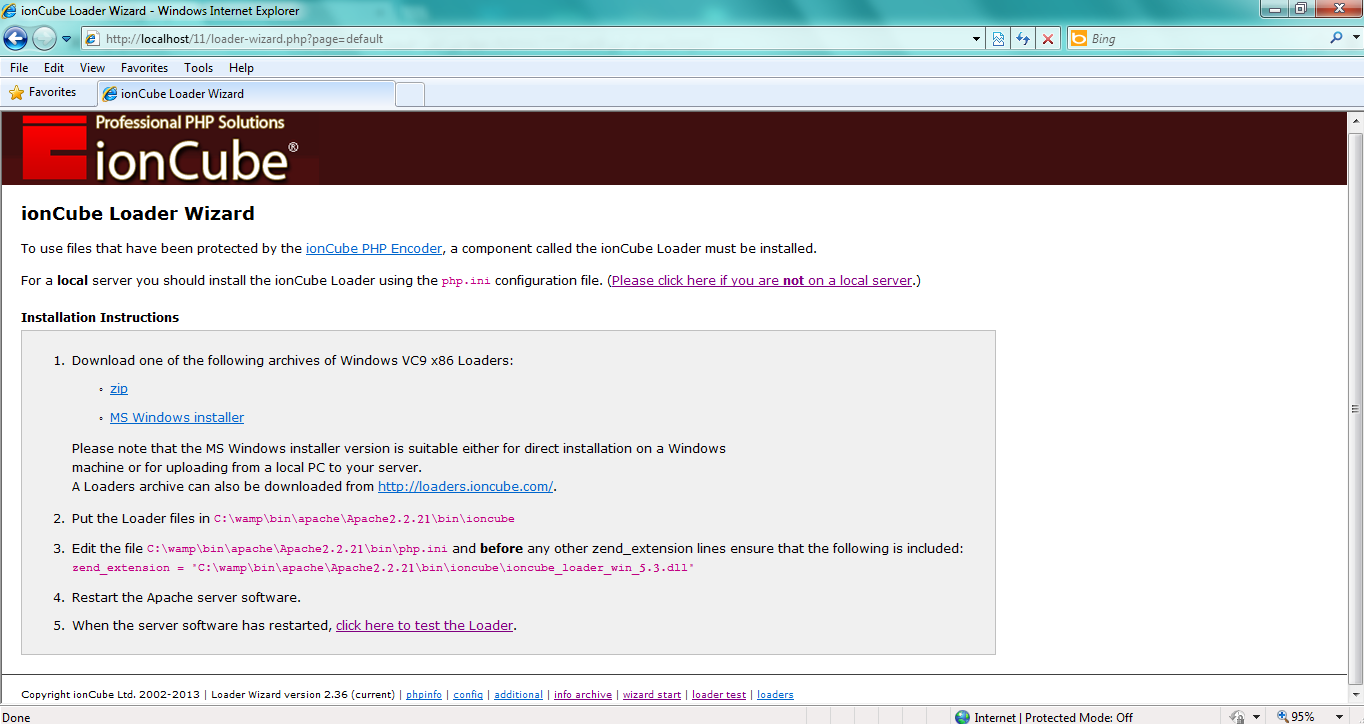Click the 95% zoom level button

pyautogui.click(x=1296, y=716)
